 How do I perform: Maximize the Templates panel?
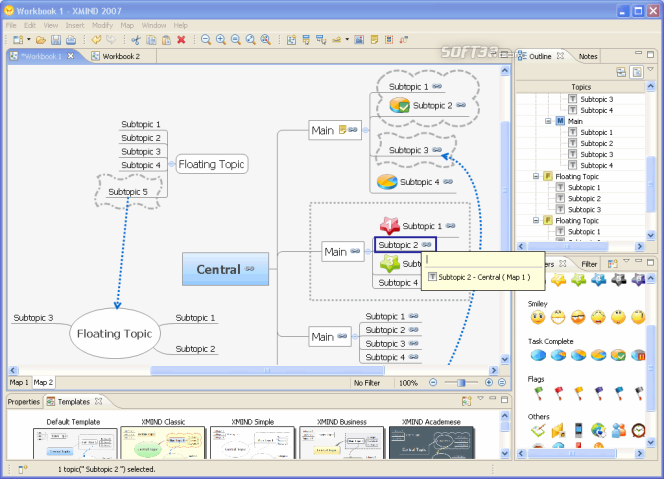click(504, 399)
